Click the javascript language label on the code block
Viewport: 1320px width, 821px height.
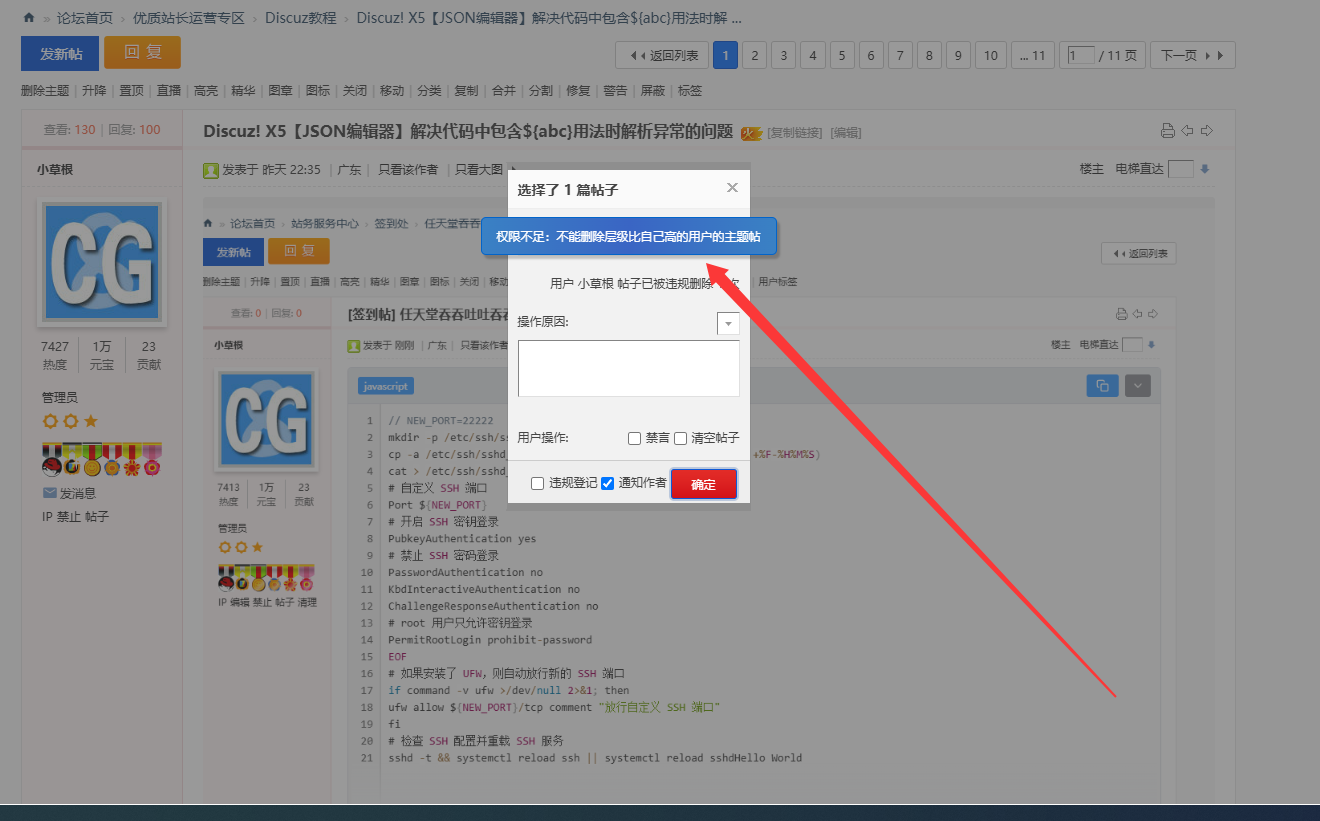click(x=386, y=386)
